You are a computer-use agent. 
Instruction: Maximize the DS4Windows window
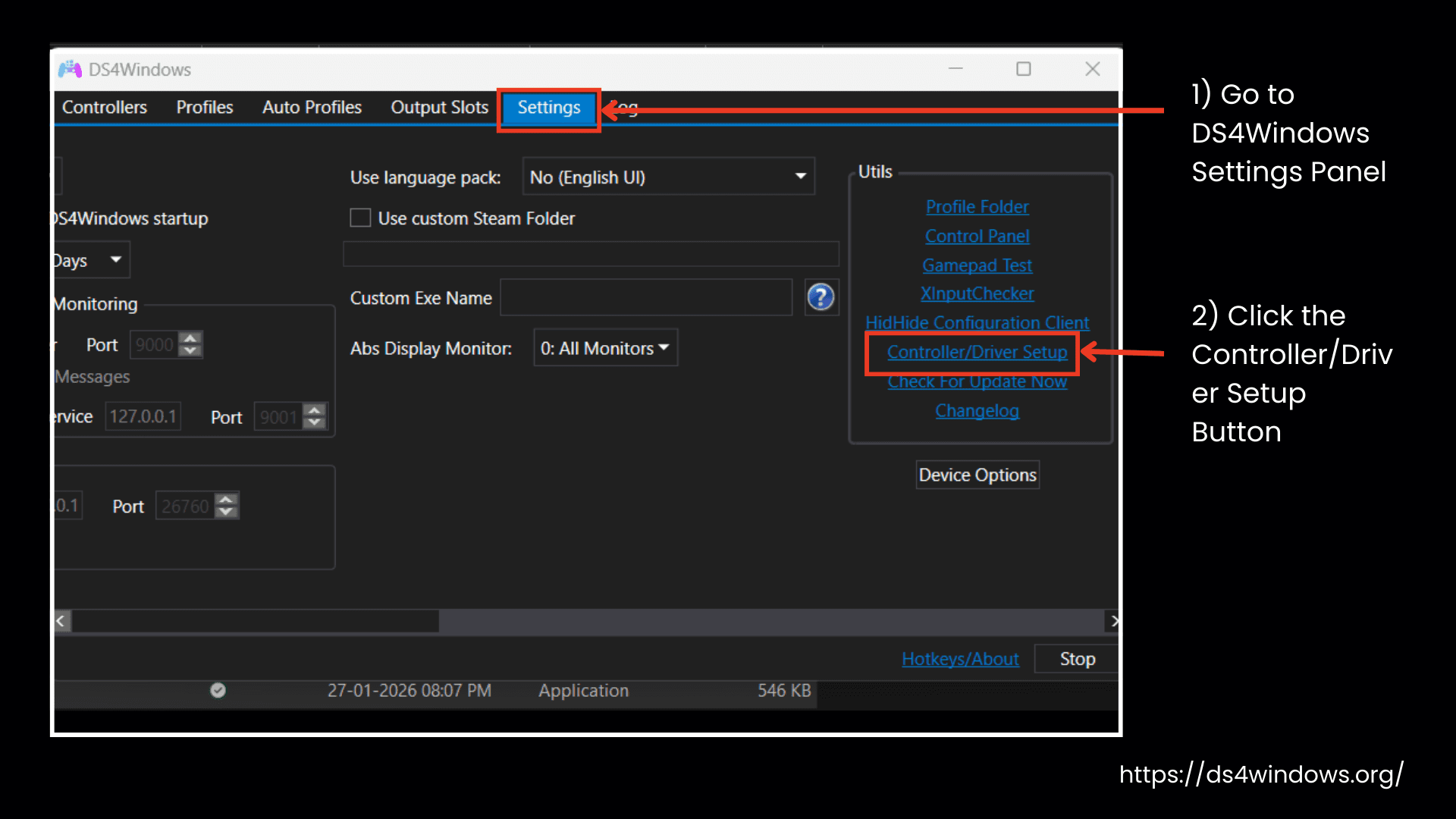coord(1024,69)
